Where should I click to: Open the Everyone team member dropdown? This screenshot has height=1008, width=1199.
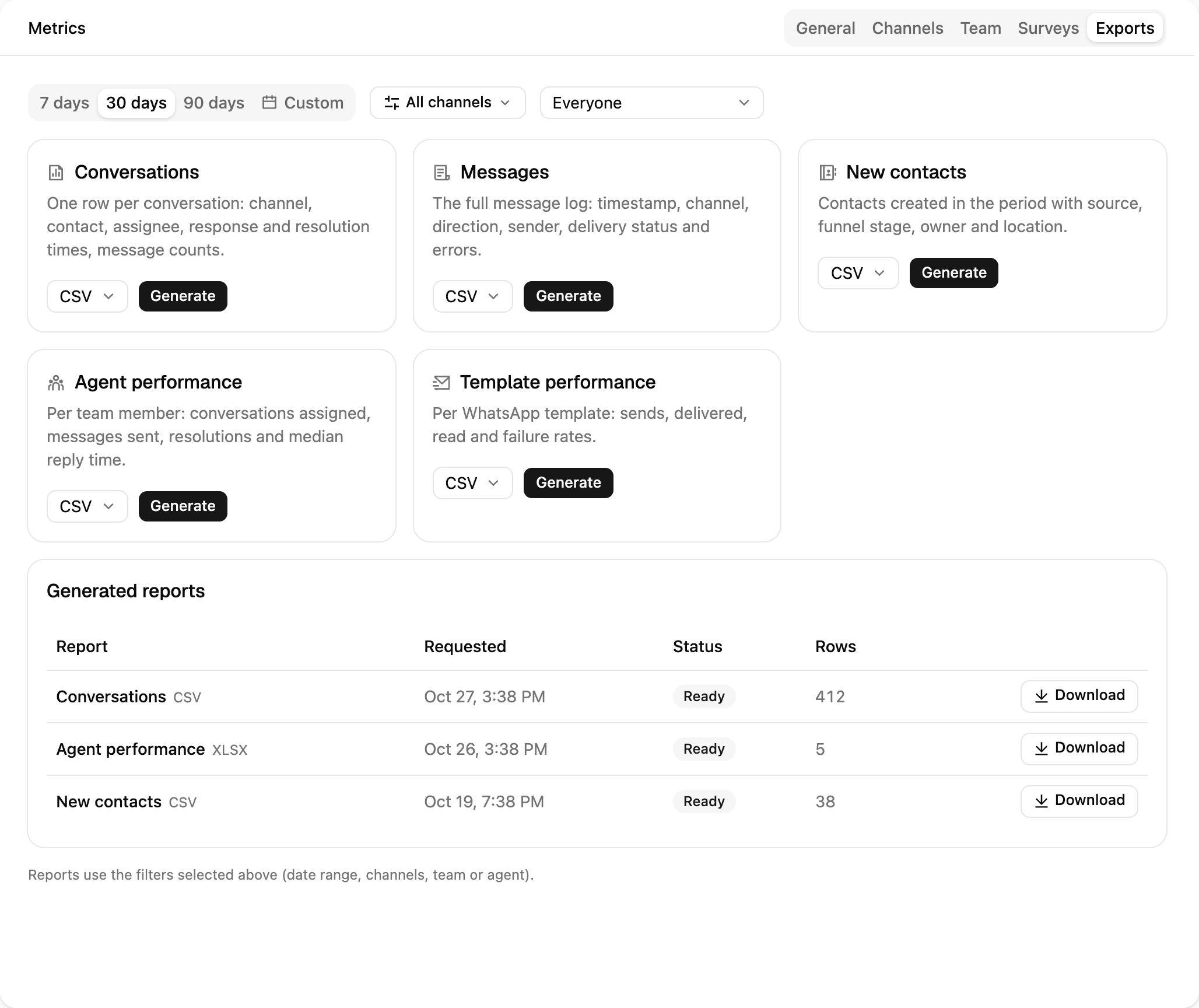pyautogui.click(x=651, y=103)
